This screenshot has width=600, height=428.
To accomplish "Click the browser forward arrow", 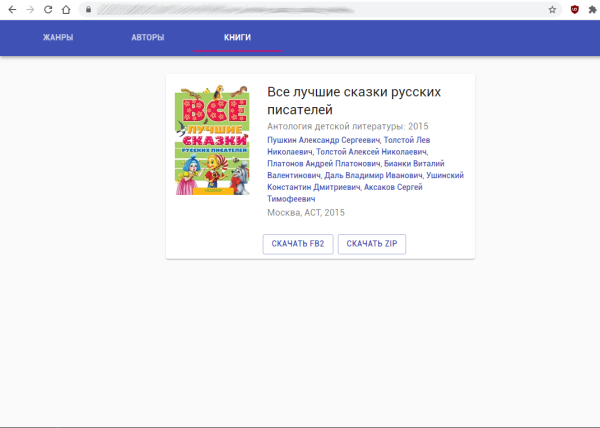I will coord(30,10).
